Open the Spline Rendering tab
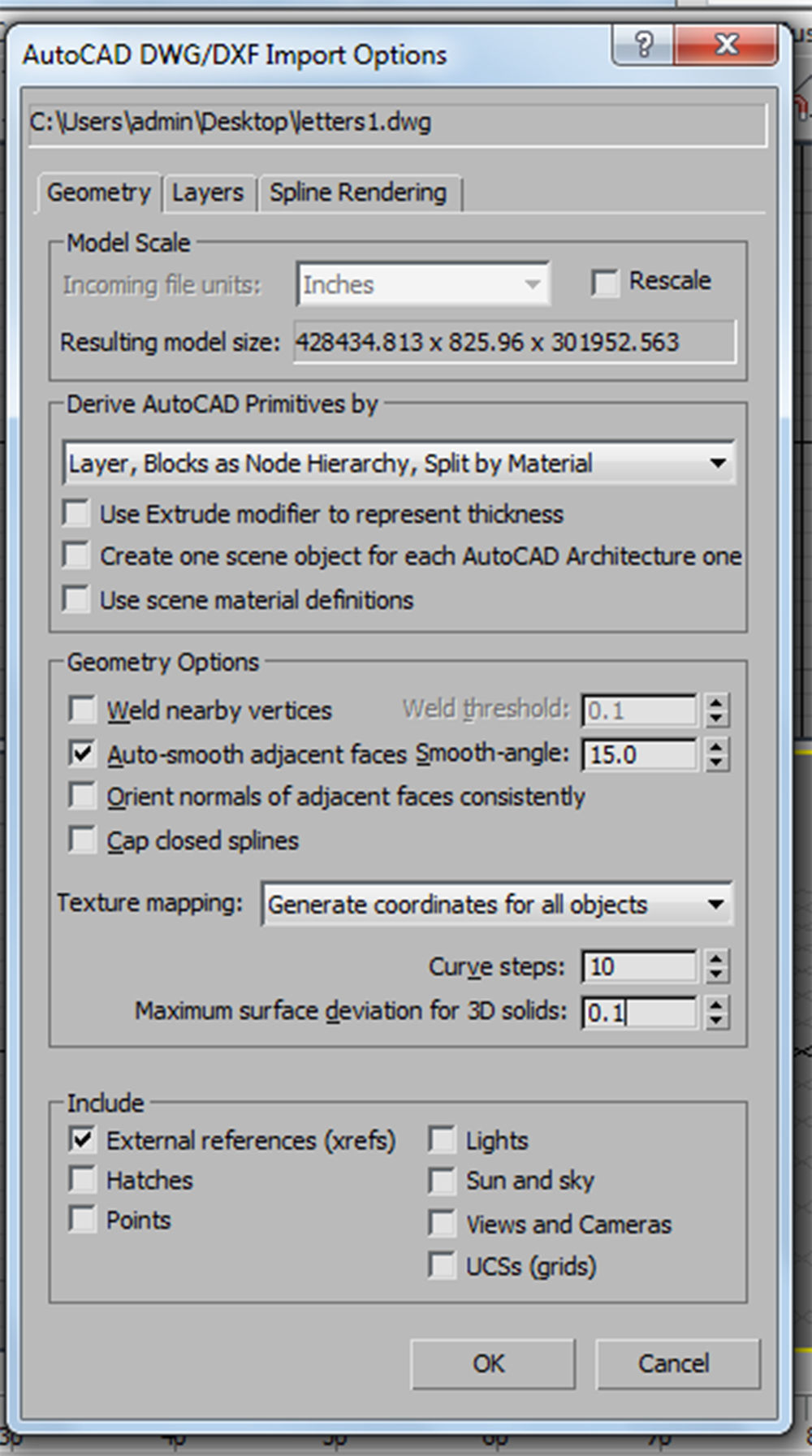This screenshot has height=1456, width=812. pyautogui.click(x=359, y=193)
